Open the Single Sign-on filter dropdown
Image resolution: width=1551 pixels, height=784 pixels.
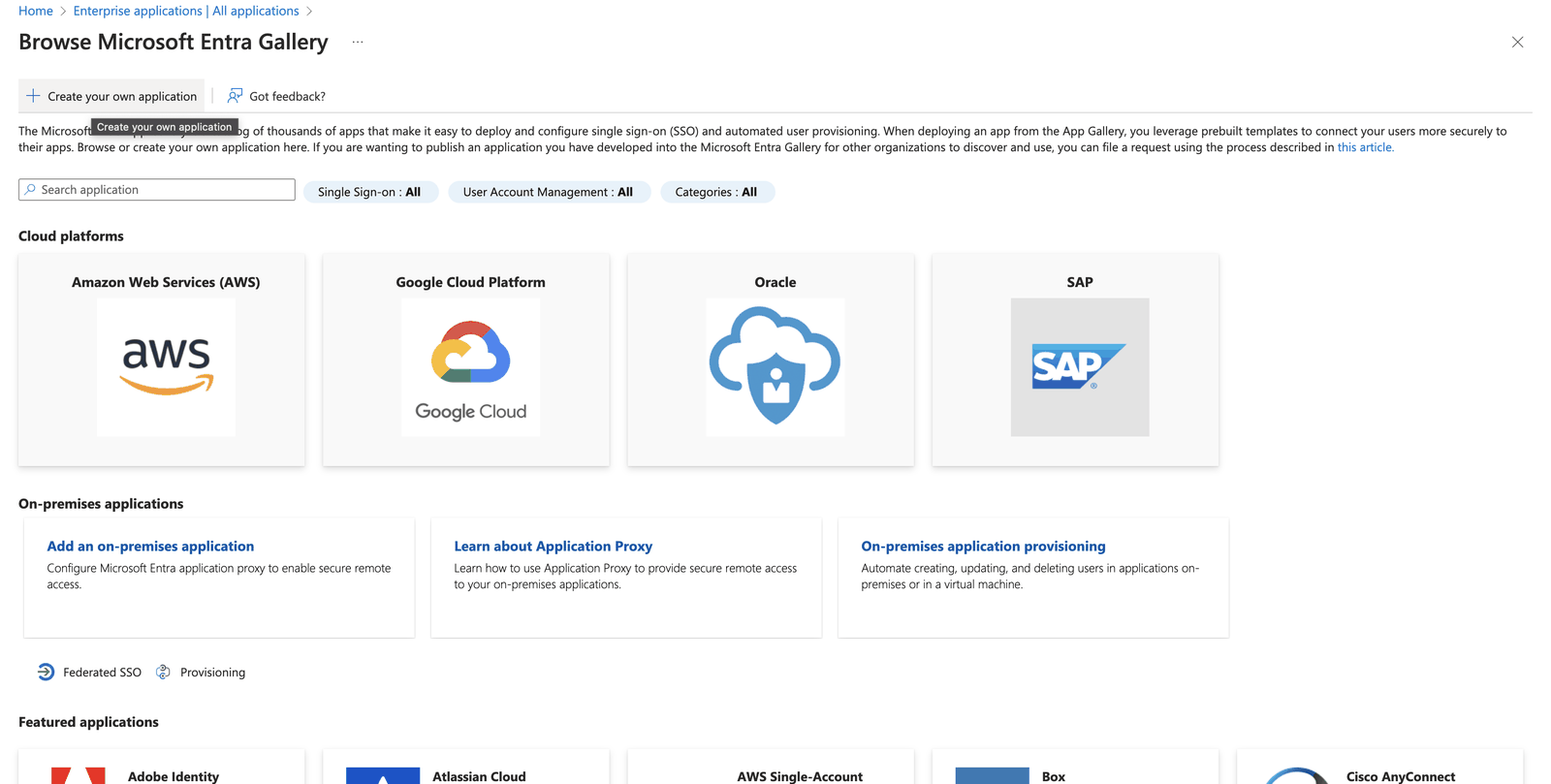pos(370,192)
